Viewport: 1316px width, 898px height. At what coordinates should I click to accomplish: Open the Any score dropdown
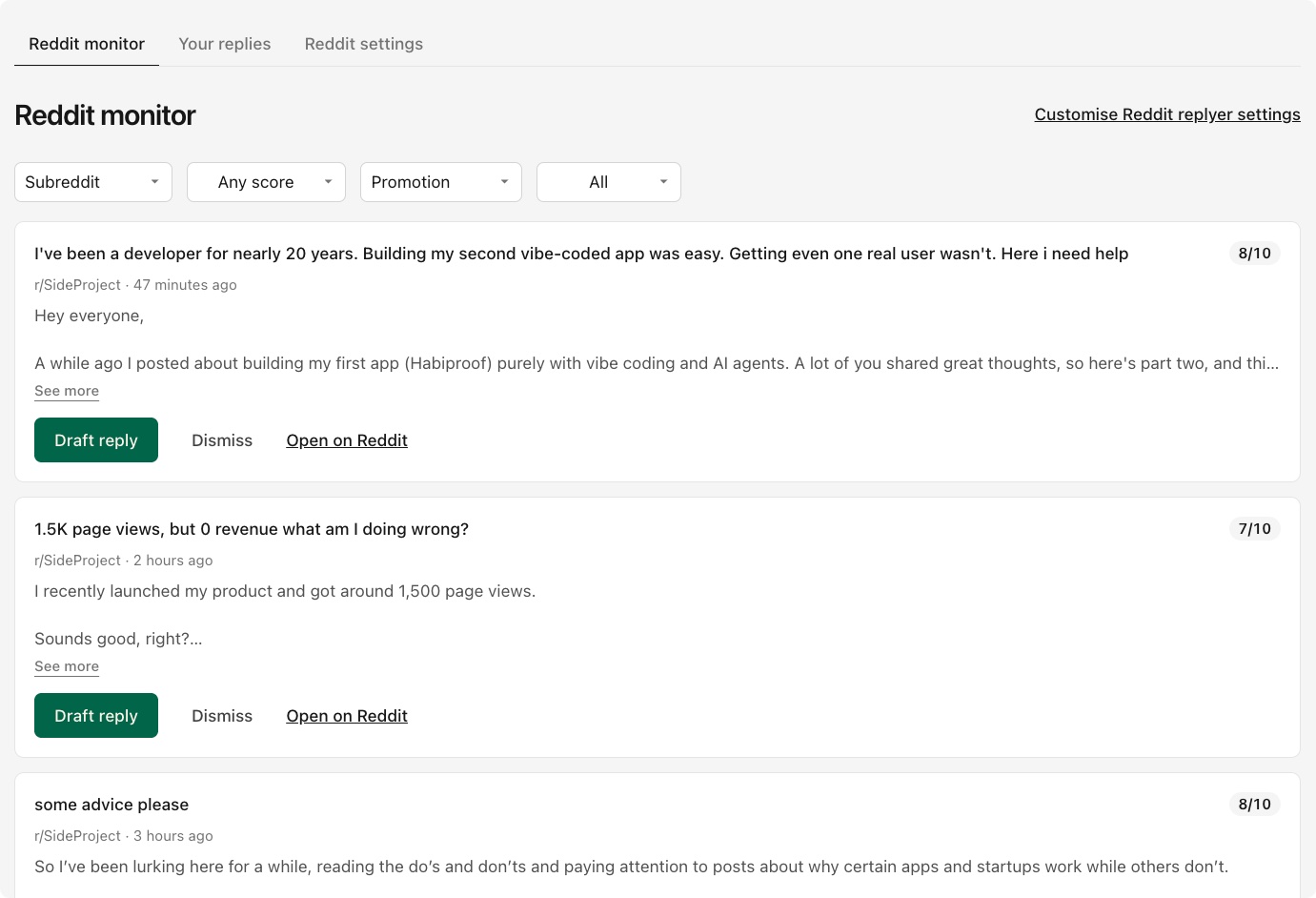coord(267,182)
